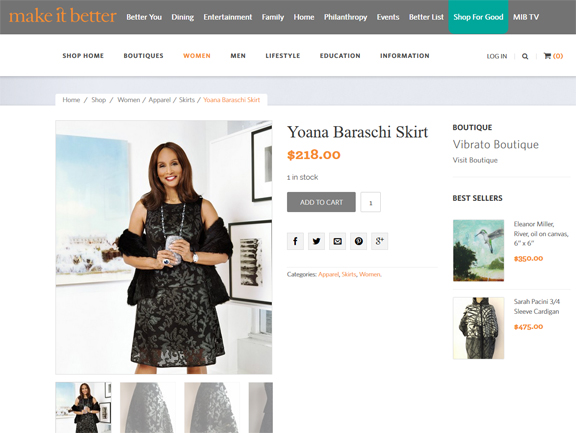Click the make it better logo
576x433 pixels.
point(62,16)
